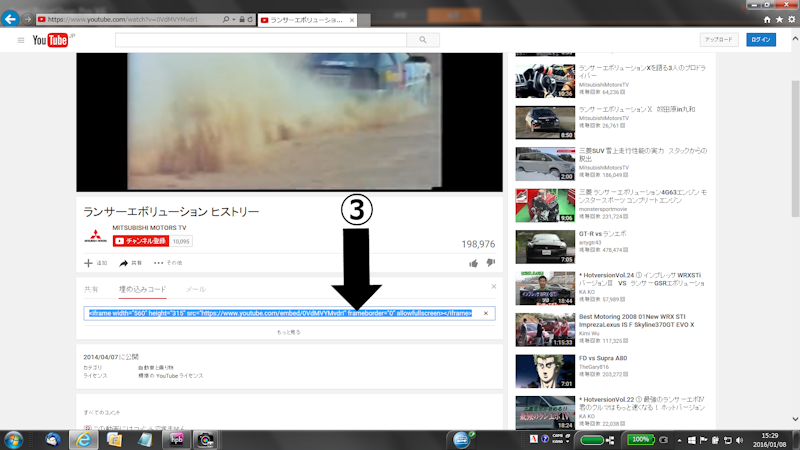Viewport: 800px width, 450px height.
Task: Open the その他 more actions menu
Action: click(x=168, y=263)
